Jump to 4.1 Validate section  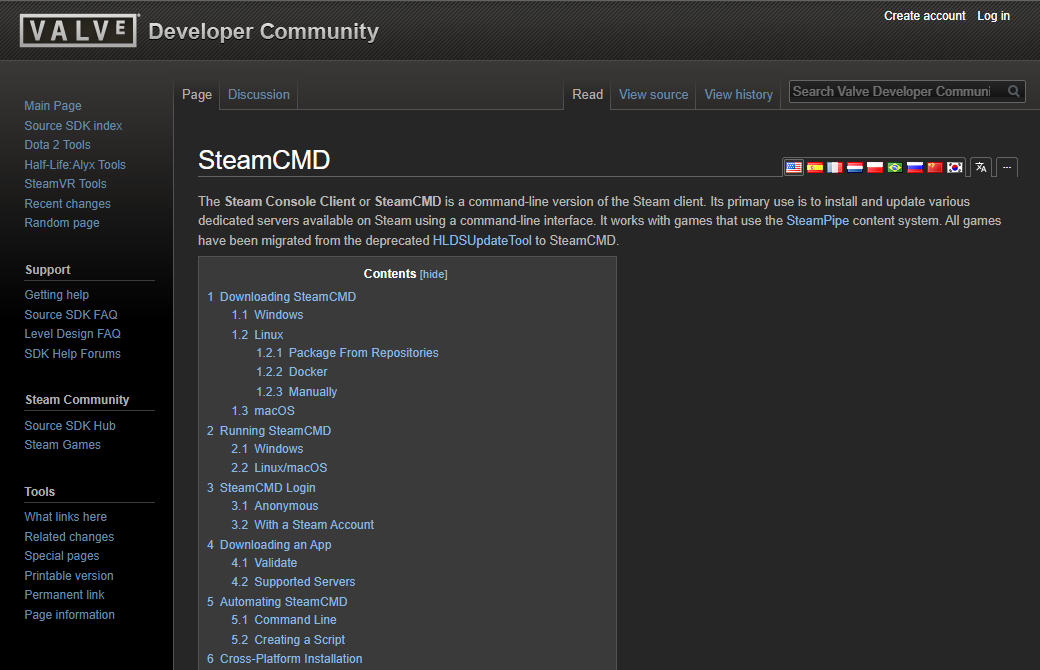[264, 563]
